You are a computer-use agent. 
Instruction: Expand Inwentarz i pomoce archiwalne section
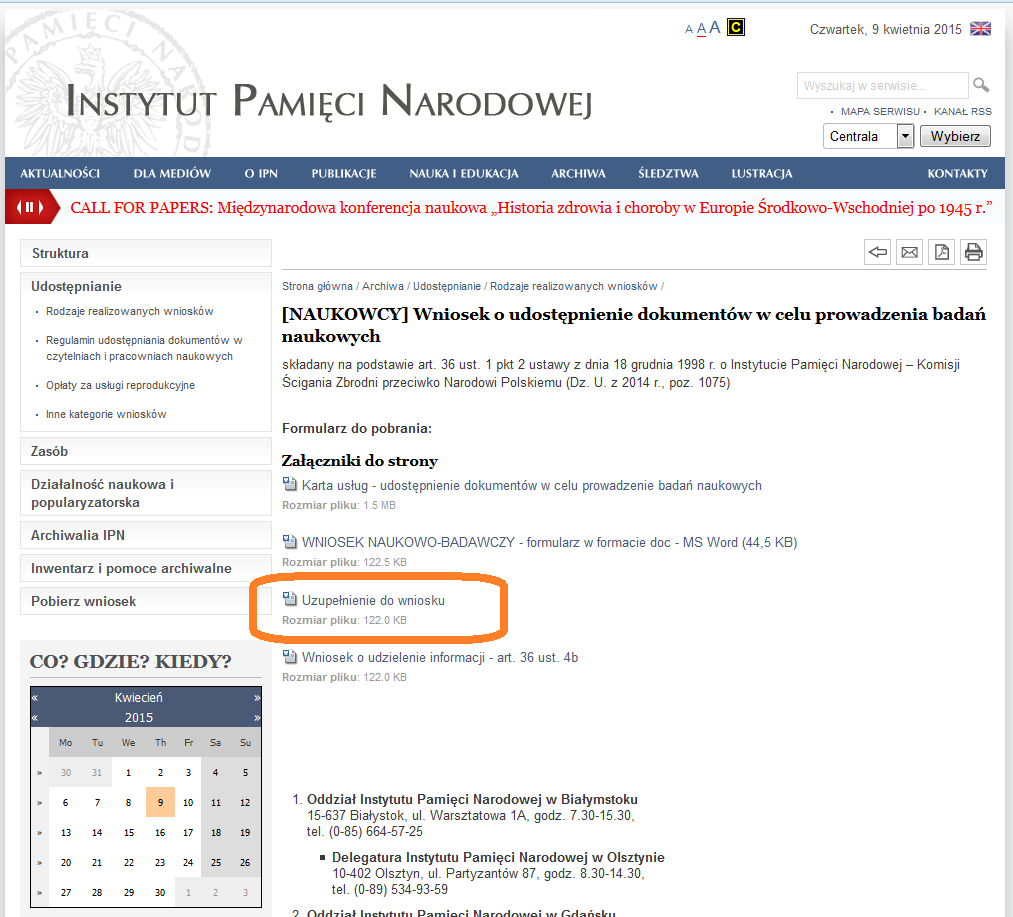click(146, 568)
